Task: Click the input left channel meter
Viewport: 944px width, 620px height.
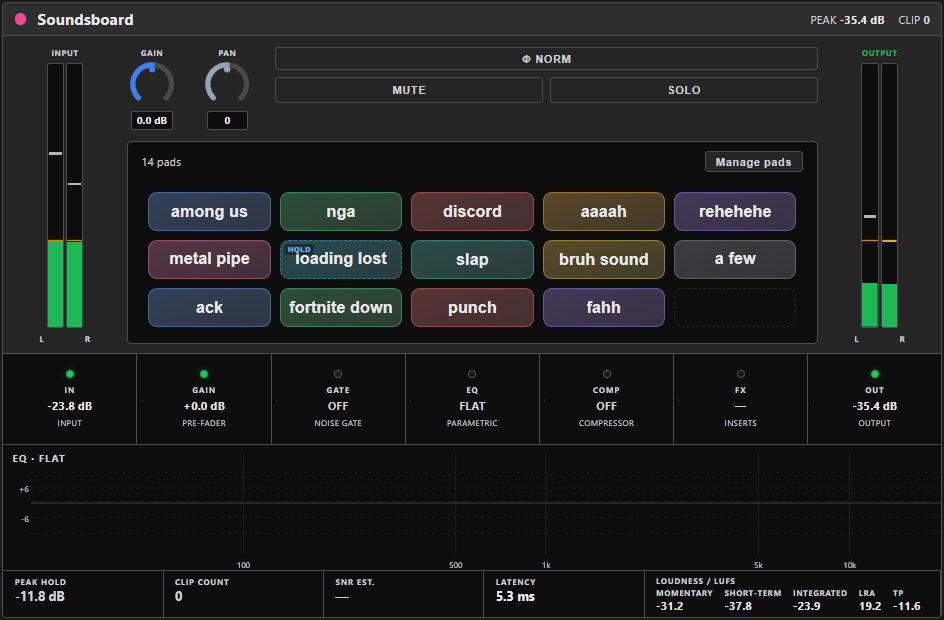Action: click(x=55, y=196)
